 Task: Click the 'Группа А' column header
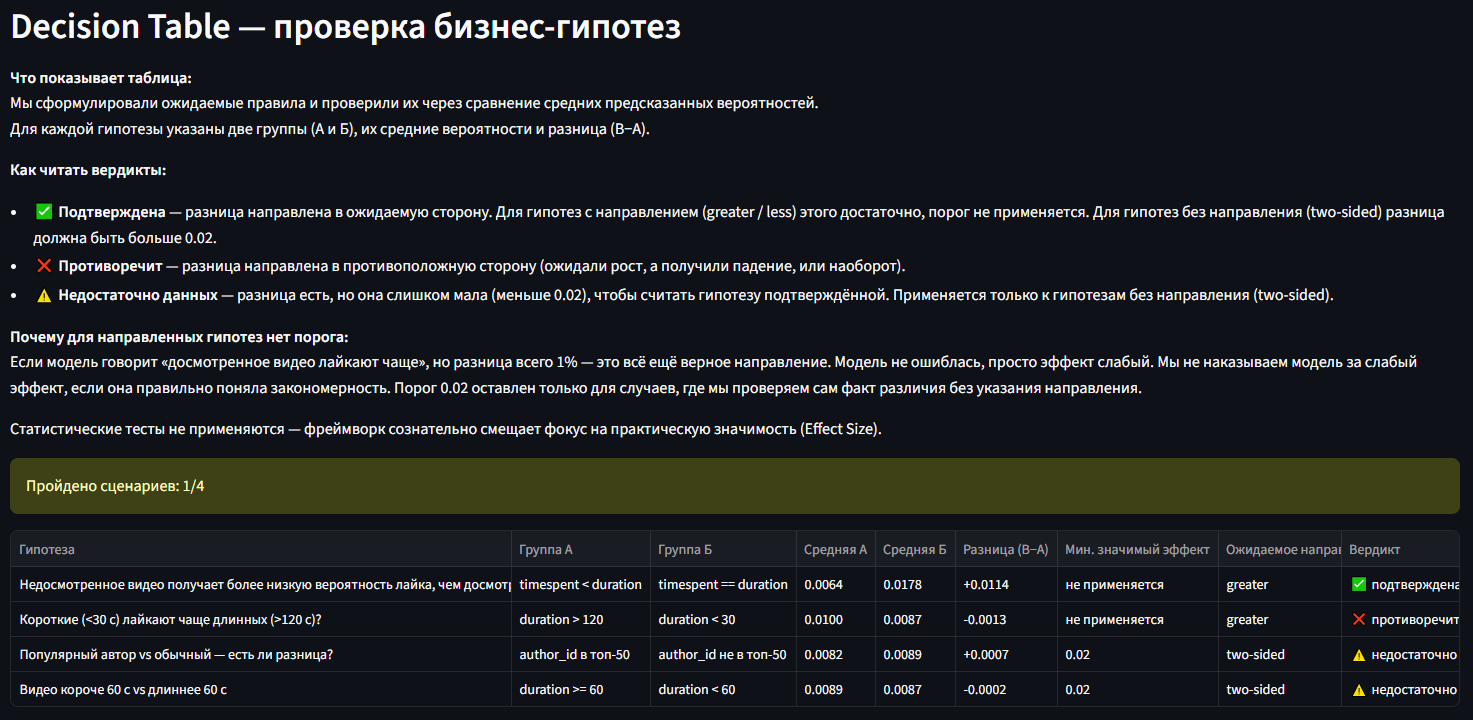(581, 550)
